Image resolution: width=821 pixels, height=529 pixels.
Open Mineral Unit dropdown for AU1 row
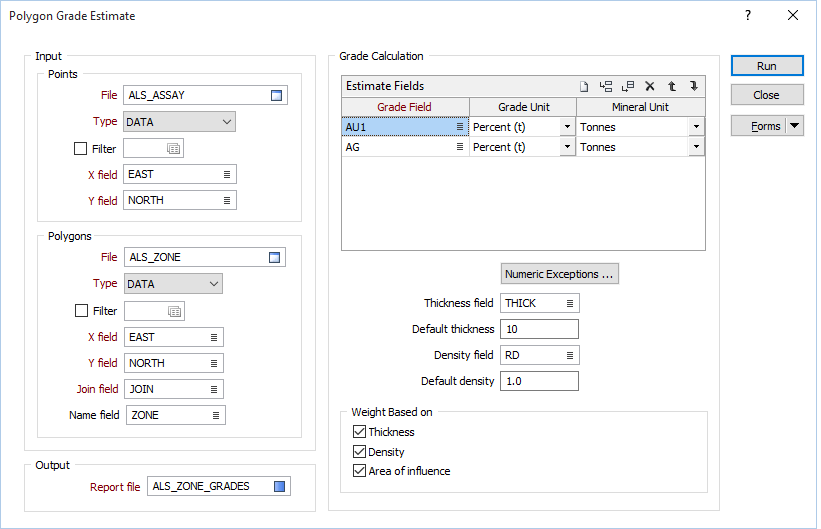(x=696, y=127)
